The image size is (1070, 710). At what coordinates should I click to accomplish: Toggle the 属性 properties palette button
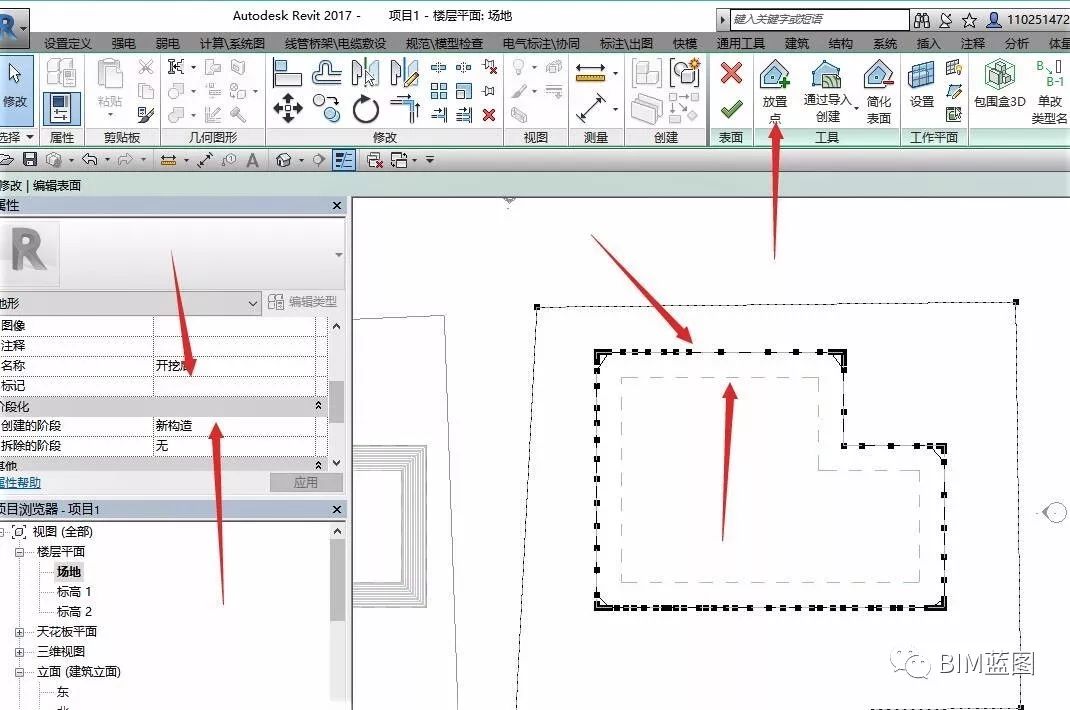coord(61,109)
